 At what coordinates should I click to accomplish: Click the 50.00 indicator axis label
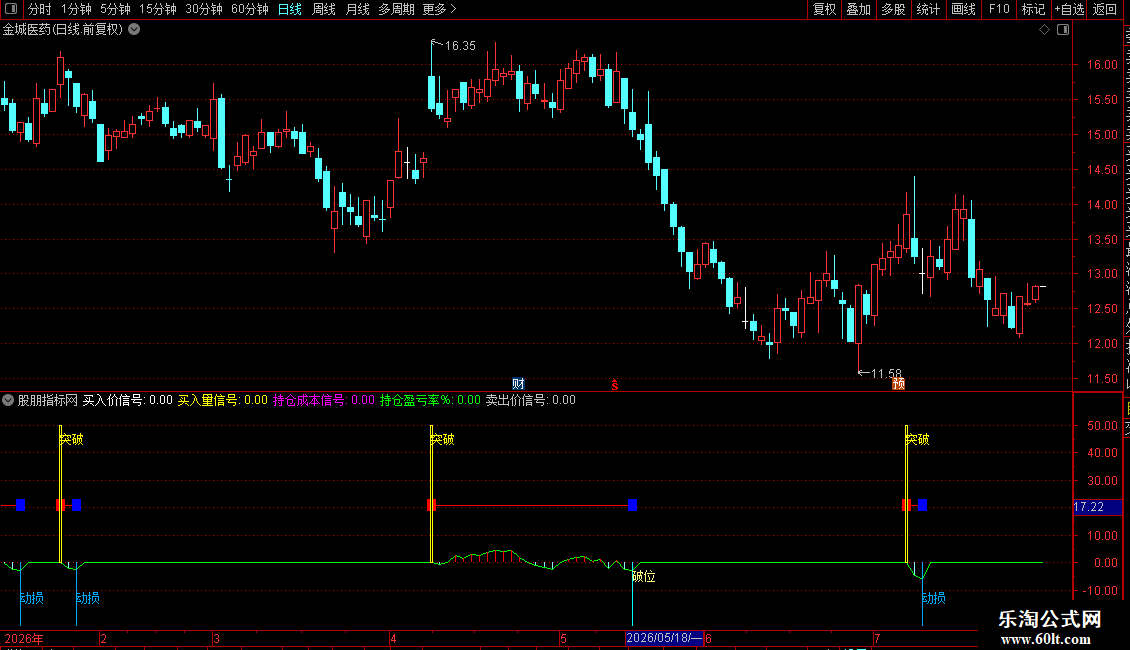(x=1102, y=426)
